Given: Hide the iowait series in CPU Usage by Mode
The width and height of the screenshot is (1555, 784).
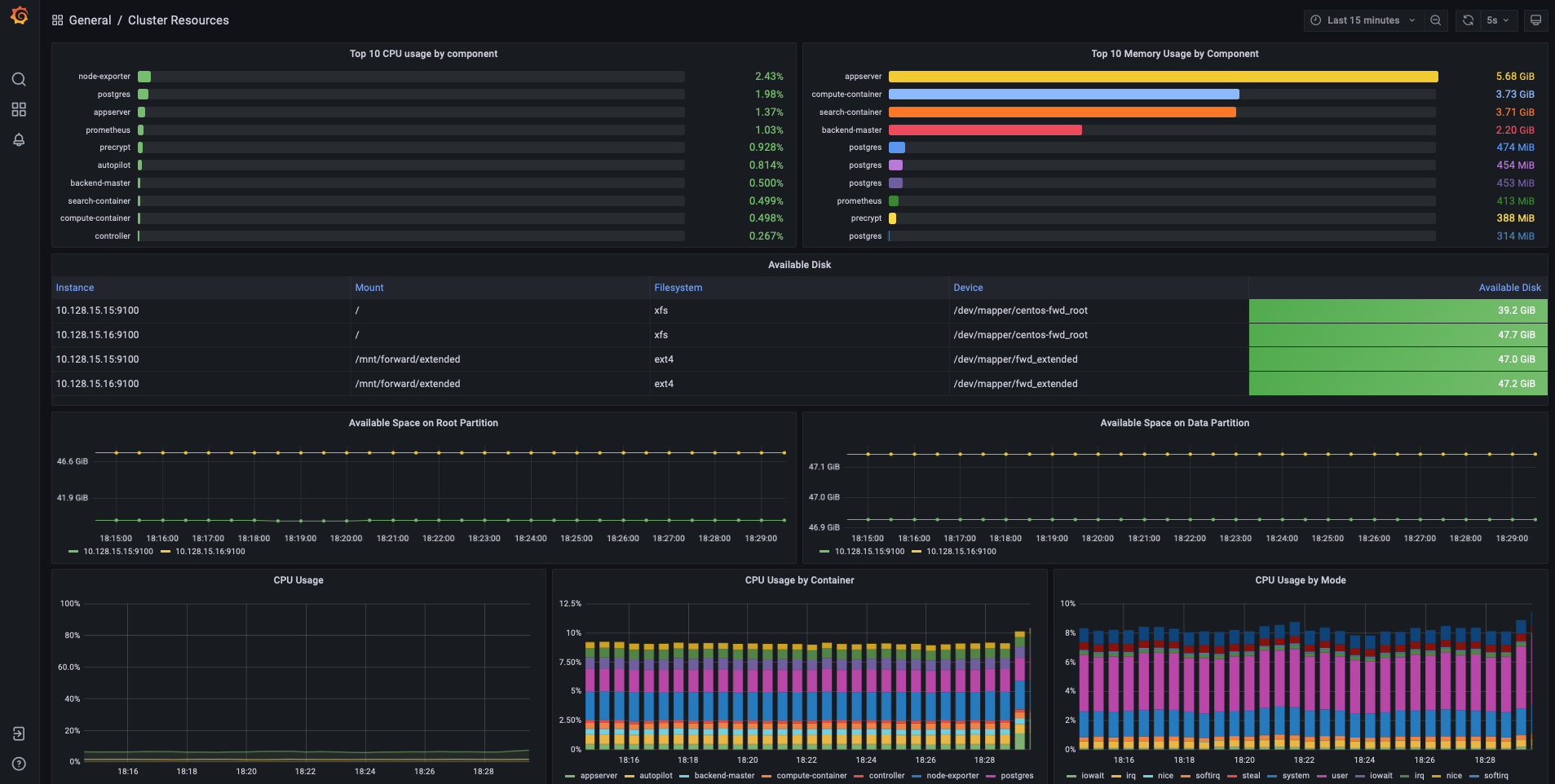Looking at the screenshot, I should pos(1093,775).
